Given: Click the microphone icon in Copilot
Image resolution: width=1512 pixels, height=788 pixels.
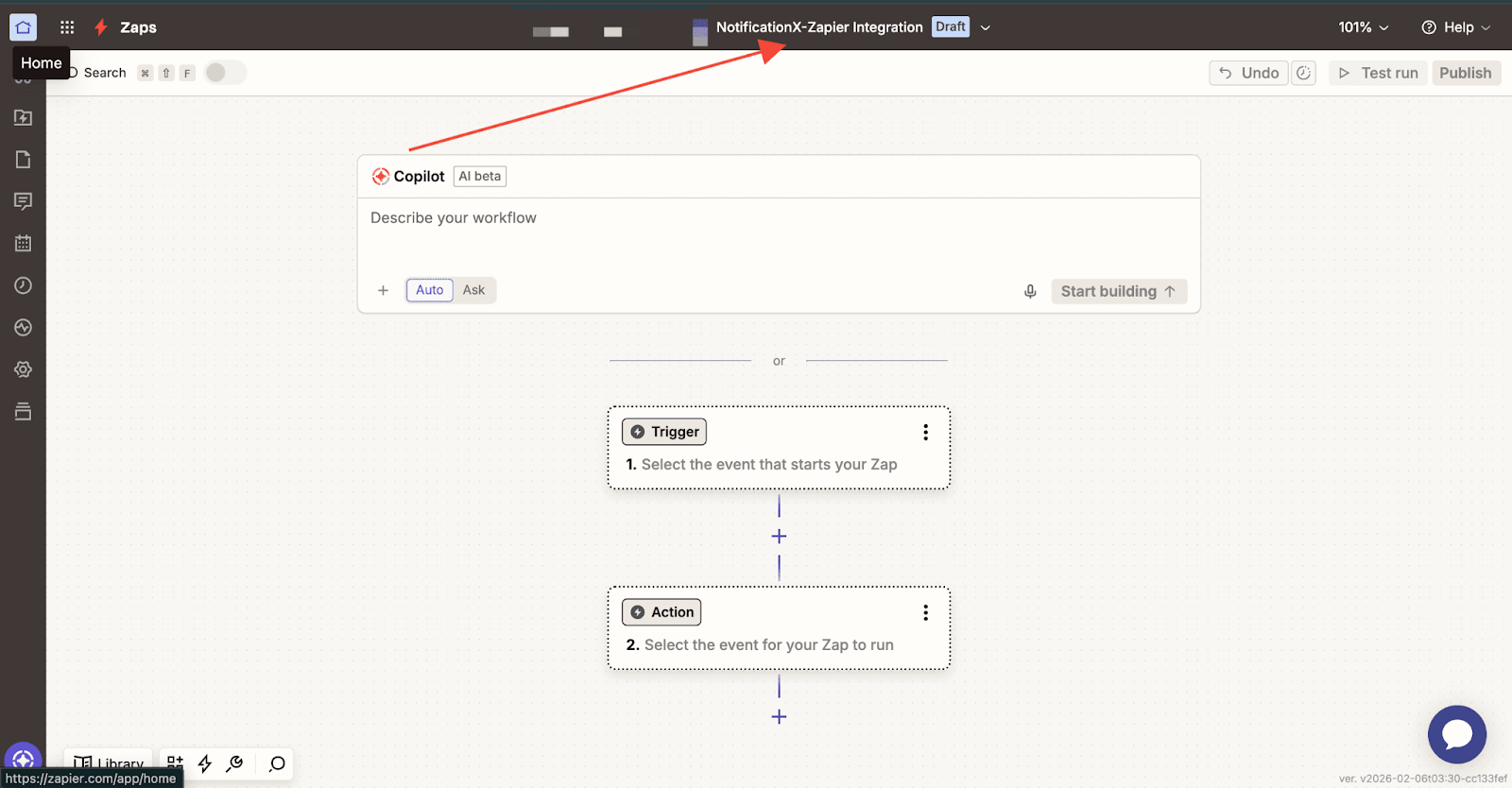Looking at the screenshot, I should pos(1030,291).
